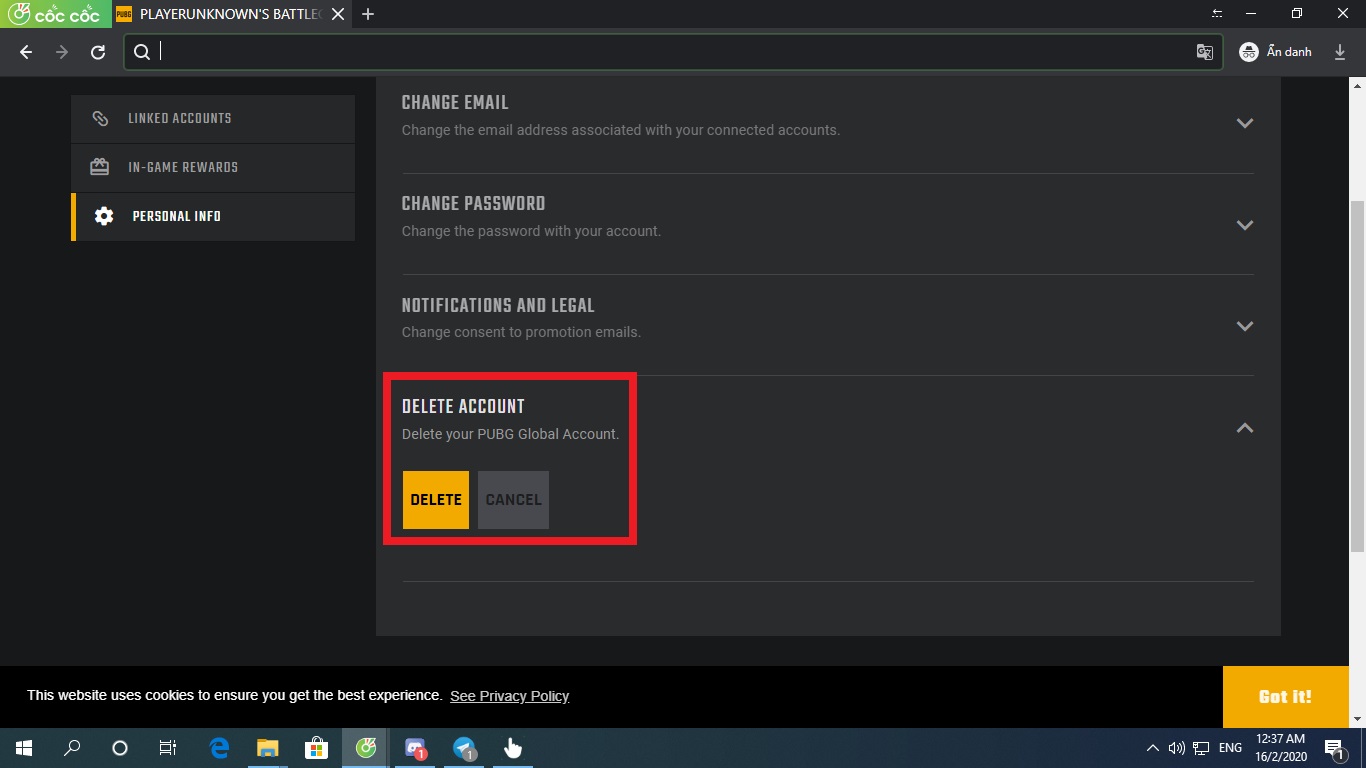Image resolution: width=1366 pixels, height=768 pixels.
Task: Click the NOTIFICATIONS AND LEGAL heading
Action: pyautogui.click(x=498, y=306)
